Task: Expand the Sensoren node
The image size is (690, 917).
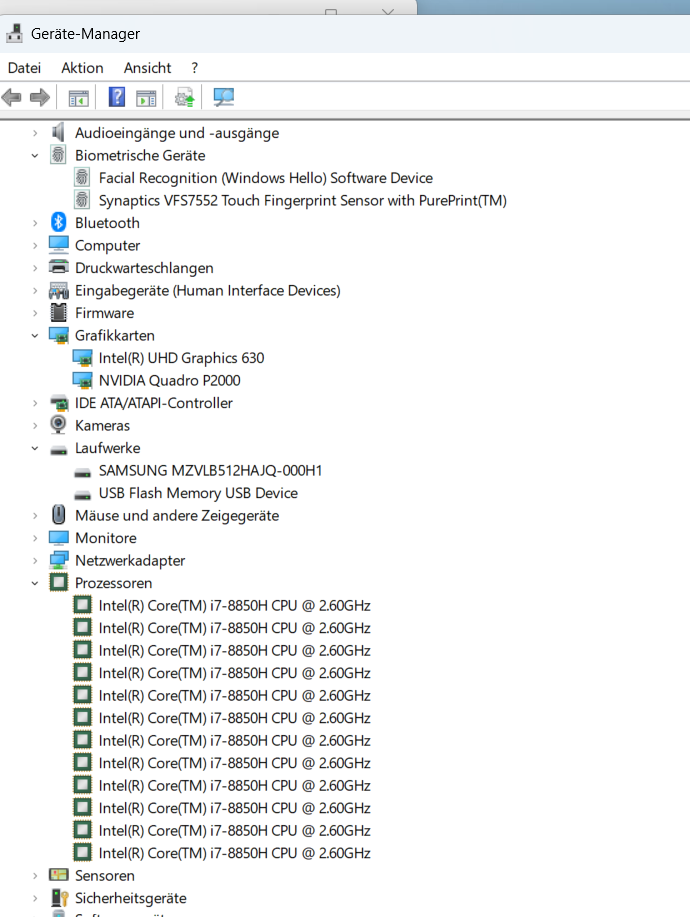Action: 35,875
